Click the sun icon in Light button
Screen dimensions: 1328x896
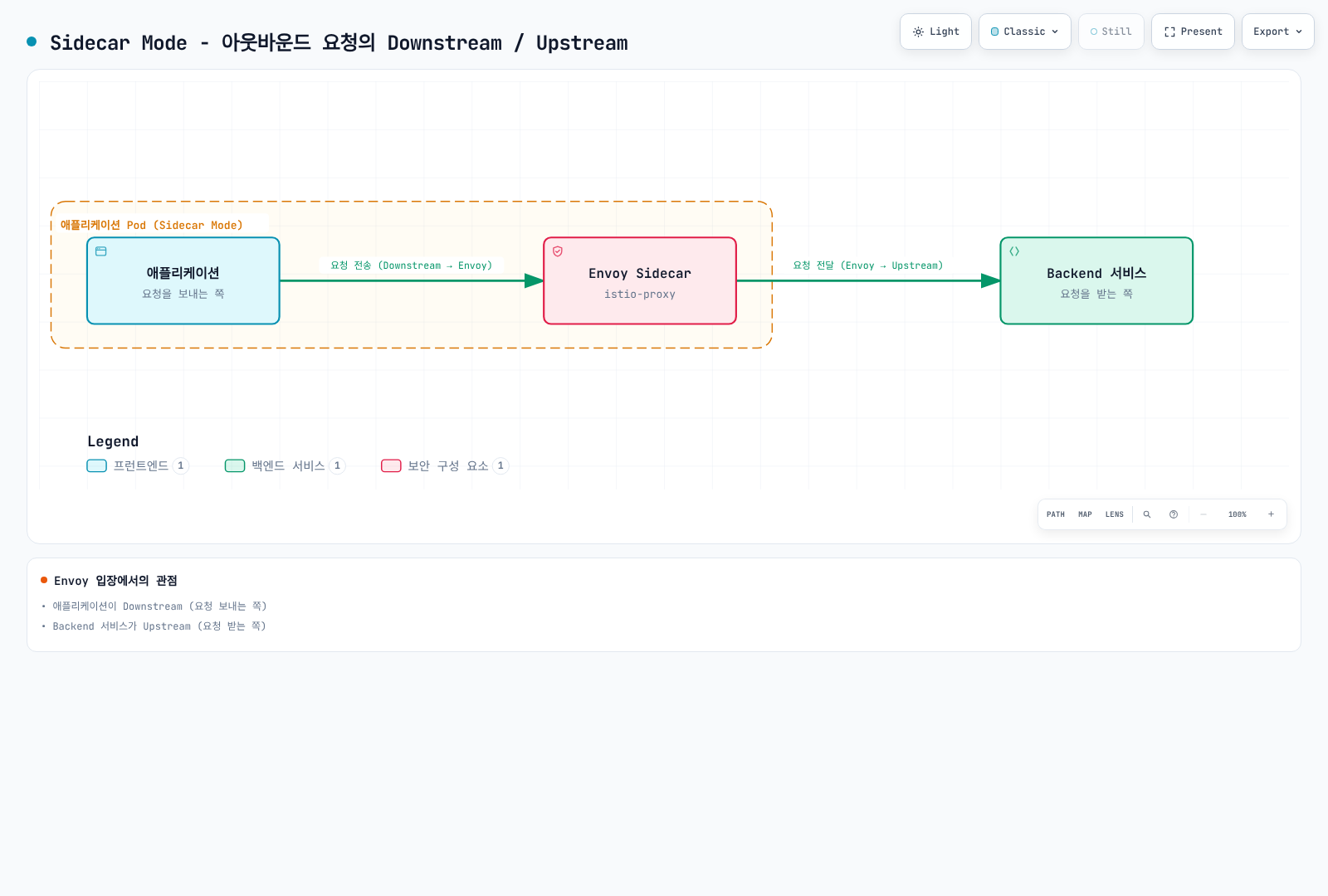point(918,32)
